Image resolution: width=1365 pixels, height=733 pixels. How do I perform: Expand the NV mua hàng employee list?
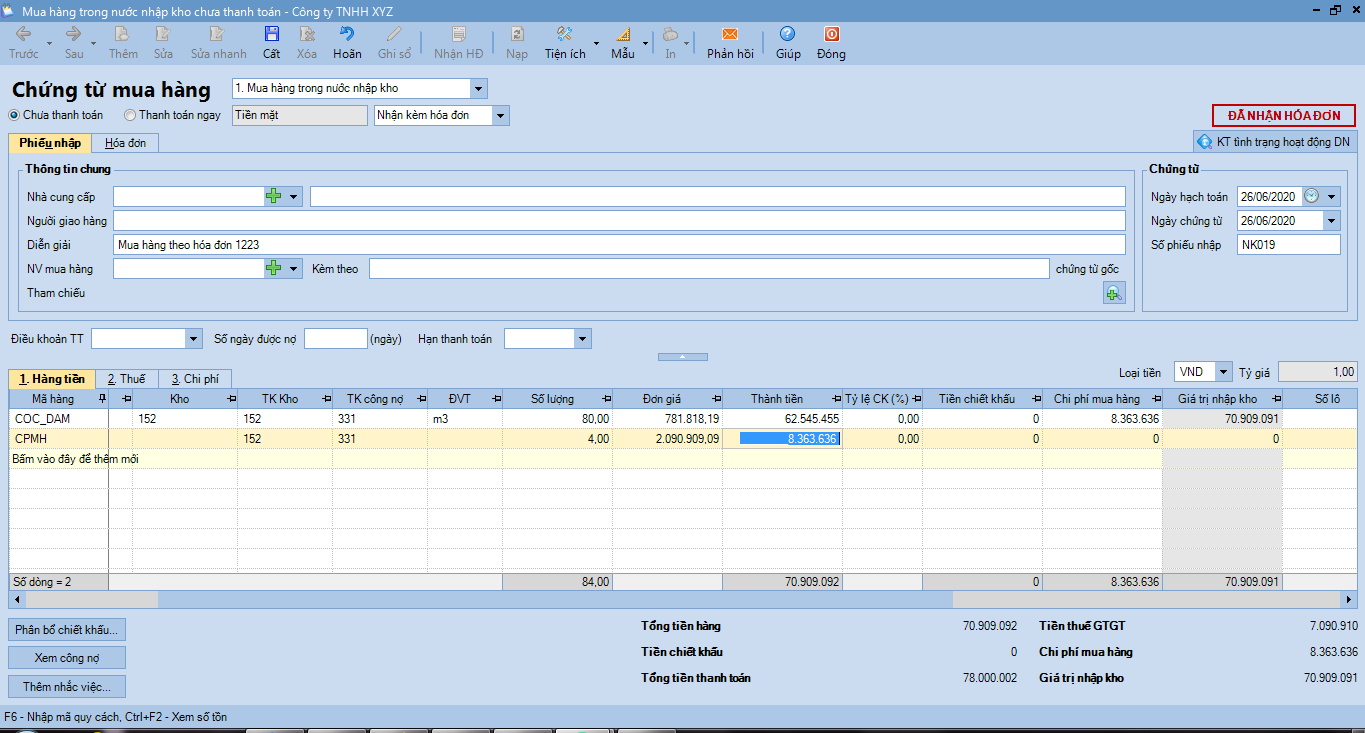pos(294,268)
